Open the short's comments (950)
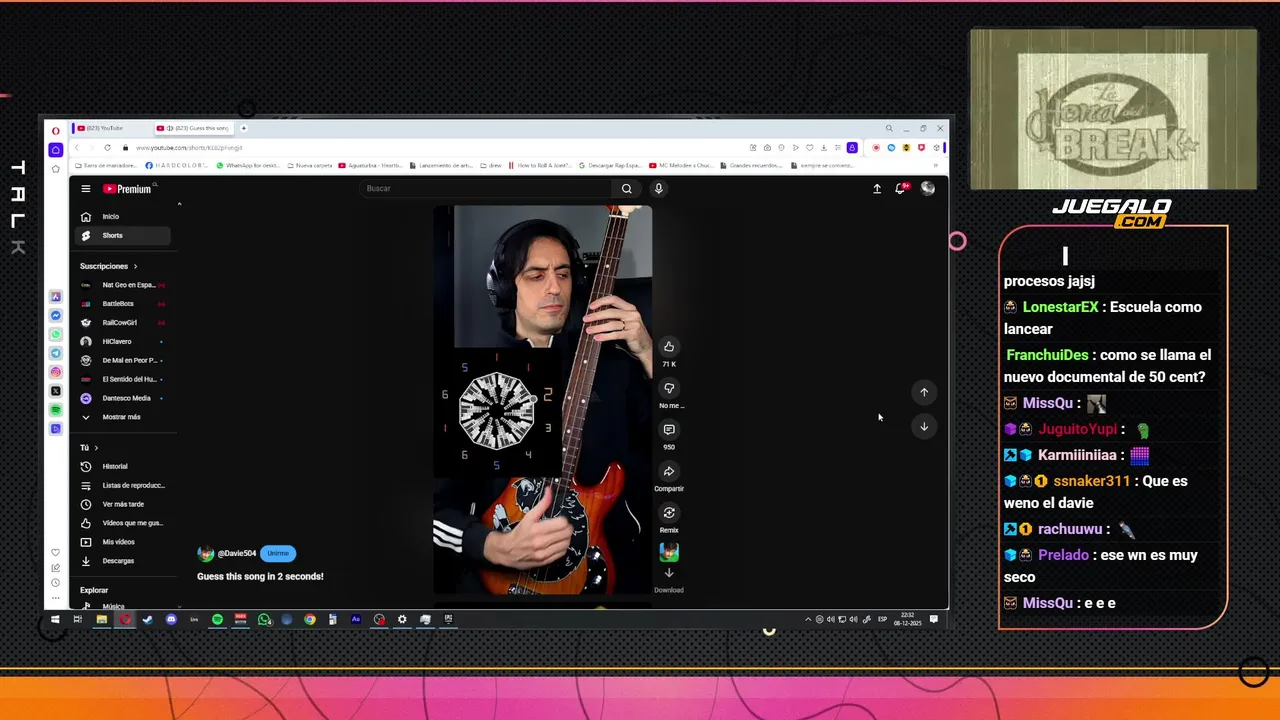1280x720 pixels. coord(669,430)
